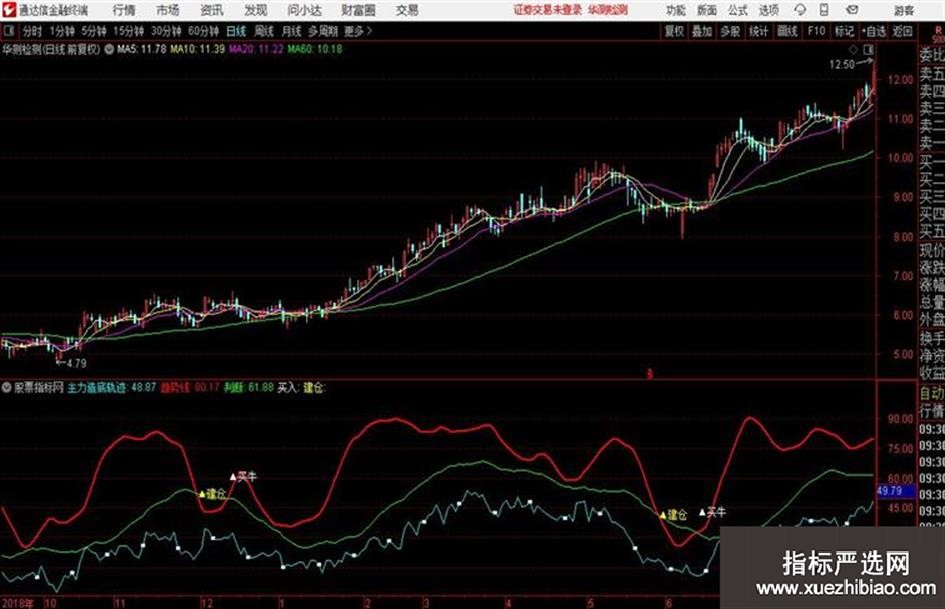Click the 建仓 signal marker near June

(x=673, y=515)
